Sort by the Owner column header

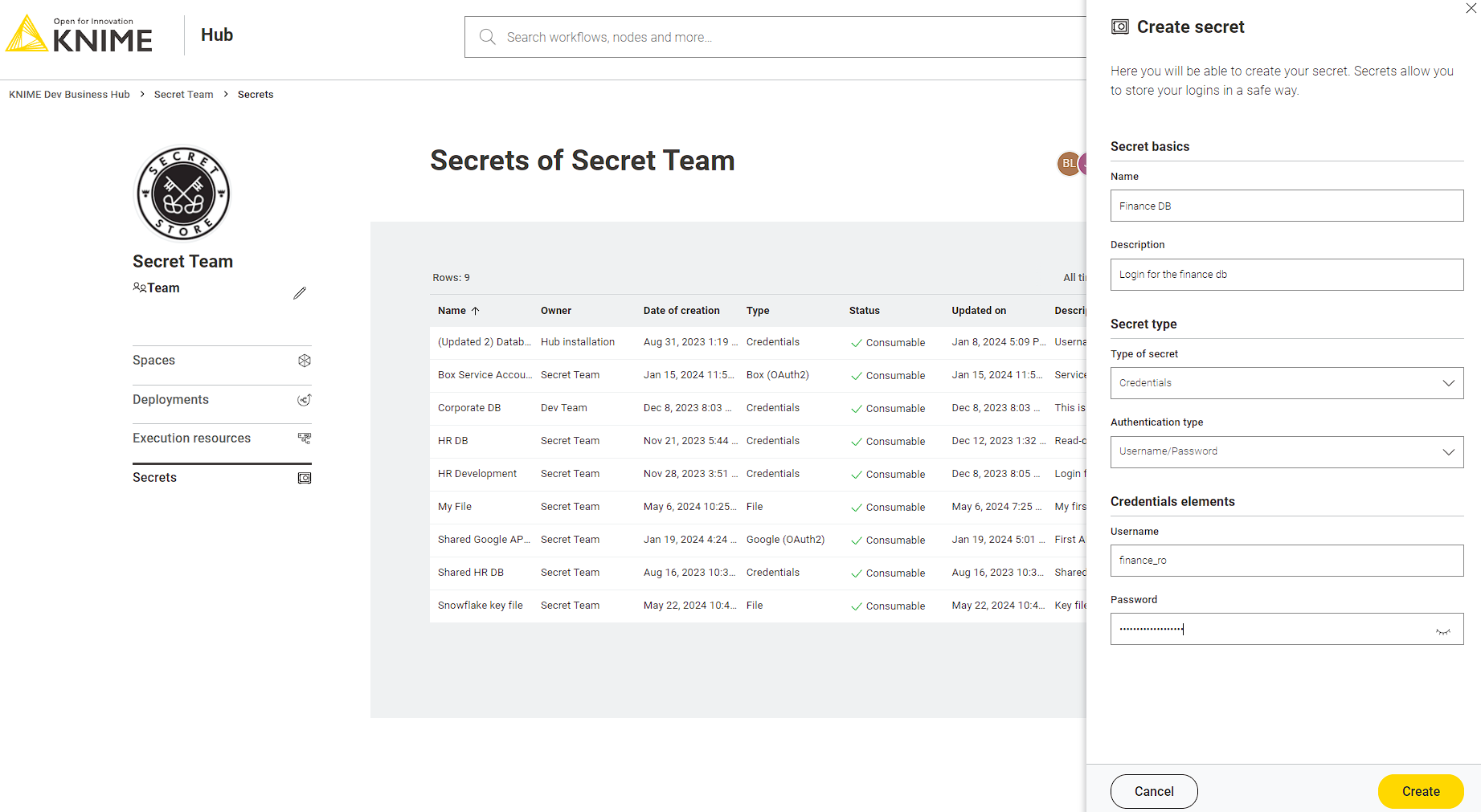coord(556,311)
